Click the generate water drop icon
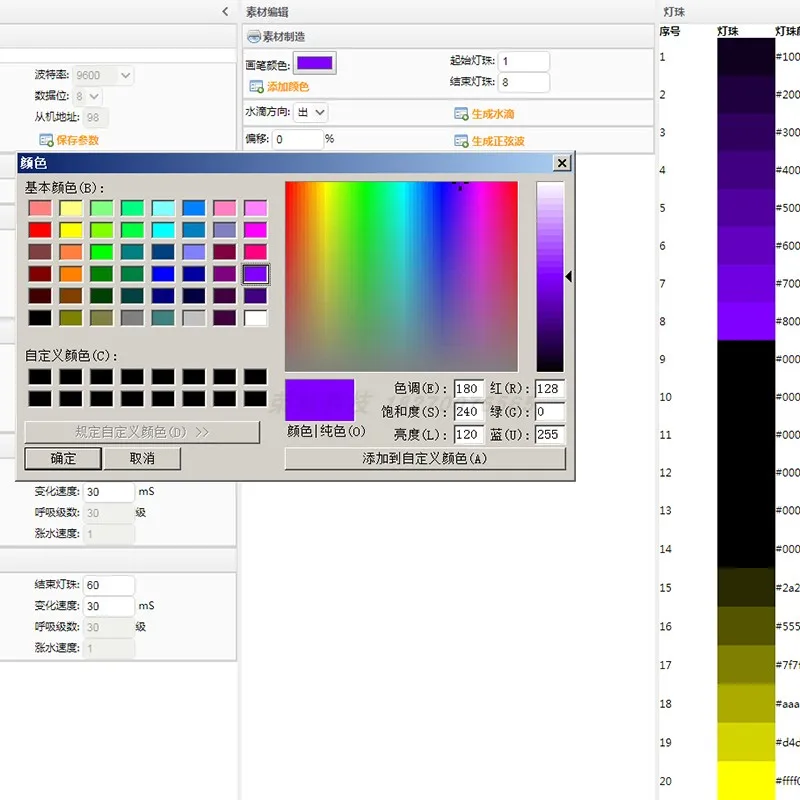The width and height of the screenshot is (800, 800). 461,114
